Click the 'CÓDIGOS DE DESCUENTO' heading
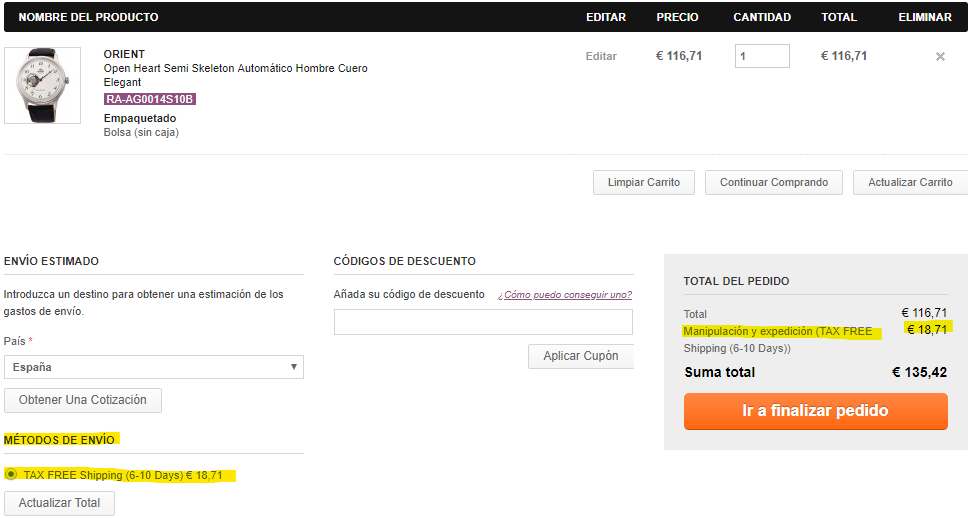The width and height of the screenshot is (969, 518). coord(405,261)
